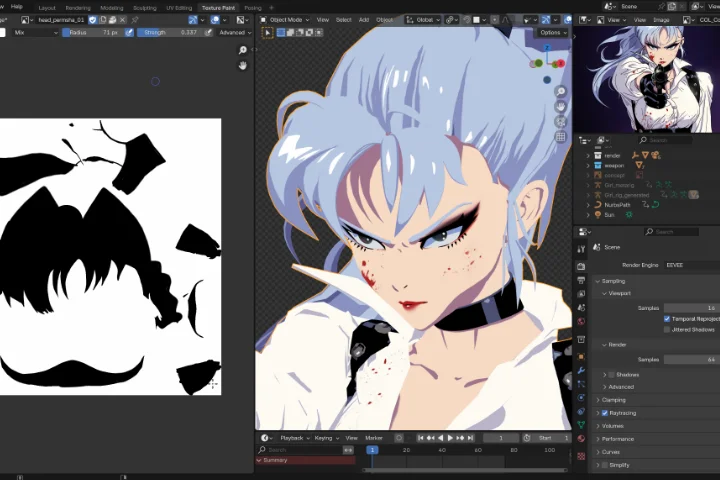Screen dimensions: 720x480
Task: Play the animation forward
Action: (450, 438)
